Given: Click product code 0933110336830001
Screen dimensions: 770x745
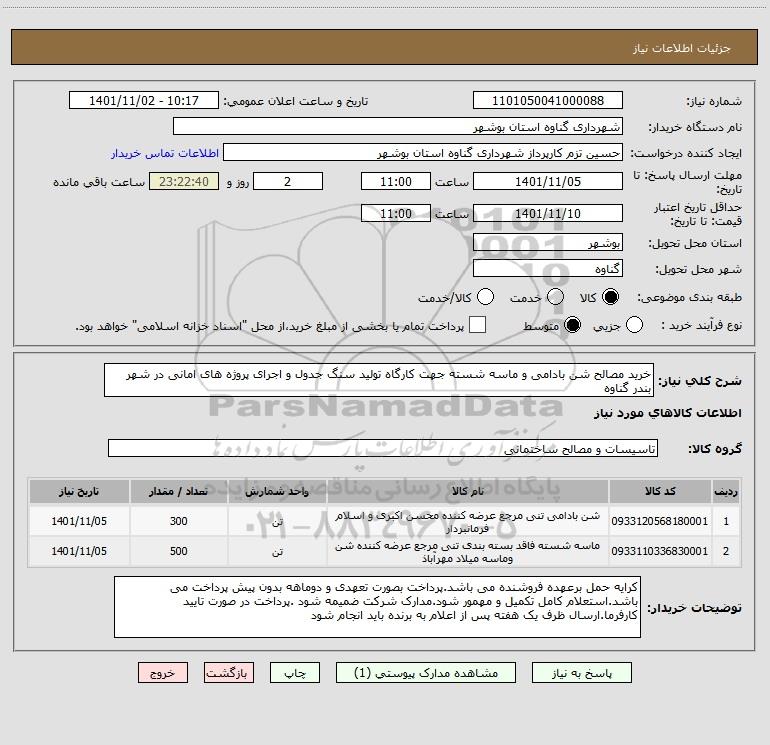Looking at the screenshot, I should 660,552.
